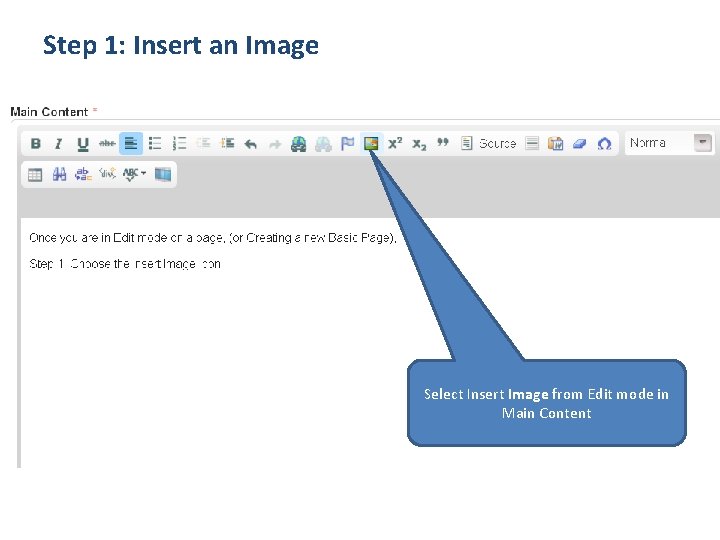Insert a block quote
The image size is (720, 540).
coord(443,142)
